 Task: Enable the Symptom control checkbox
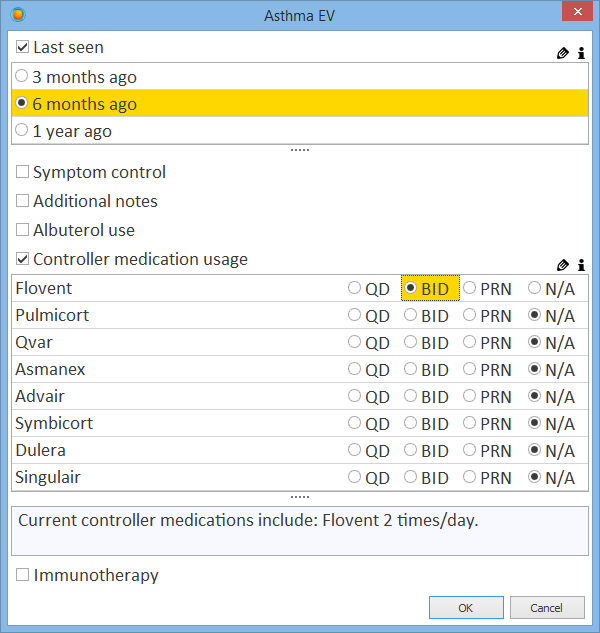pos(22,172)
